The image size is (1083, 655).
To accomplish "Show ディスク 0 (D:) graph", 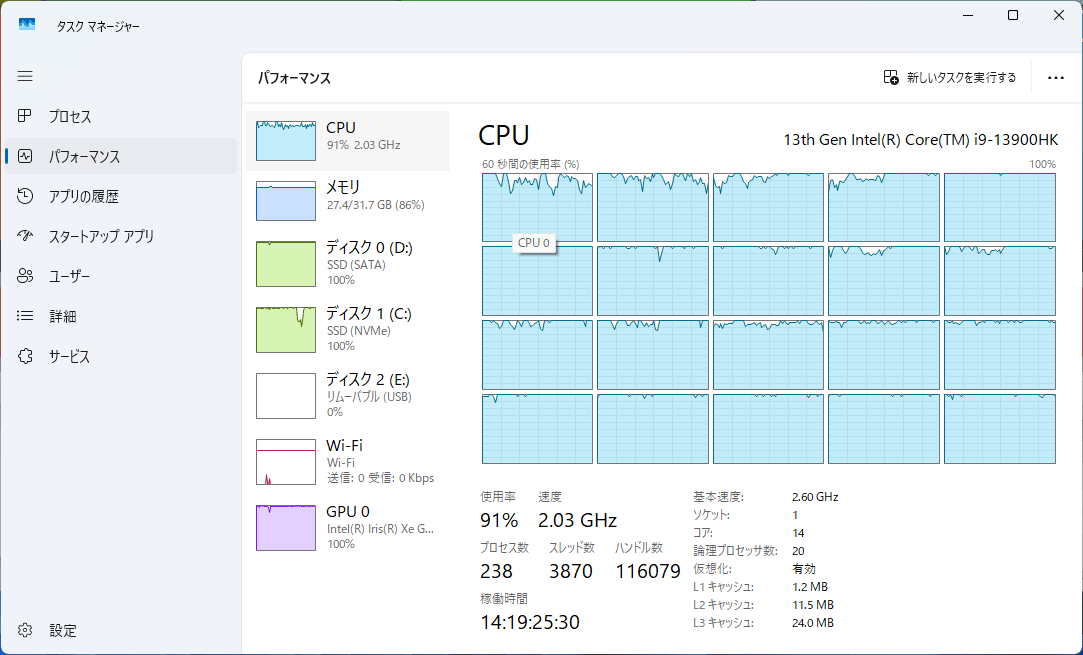I will (x=347, y=264).
